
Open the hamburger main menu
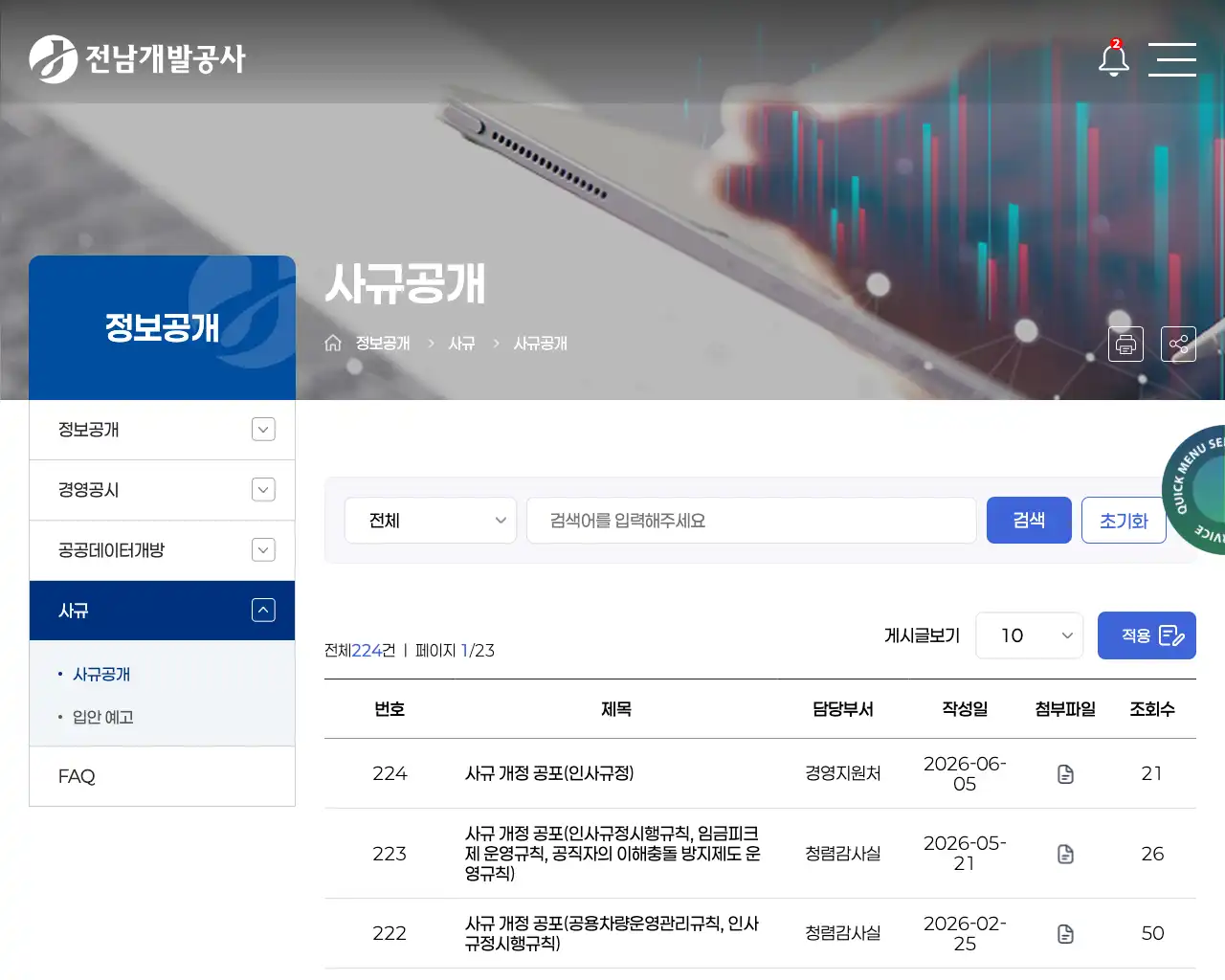point(1172,59)
